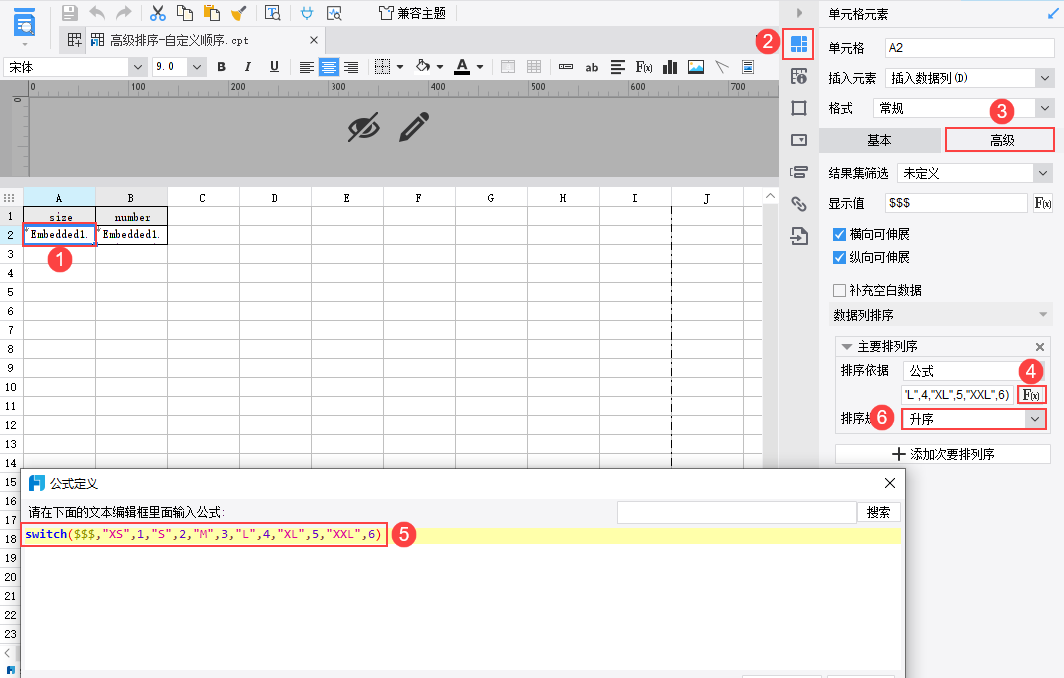Collapse the 主要排列序 group
The image size is (1064, 678).
tap(846, 346)
